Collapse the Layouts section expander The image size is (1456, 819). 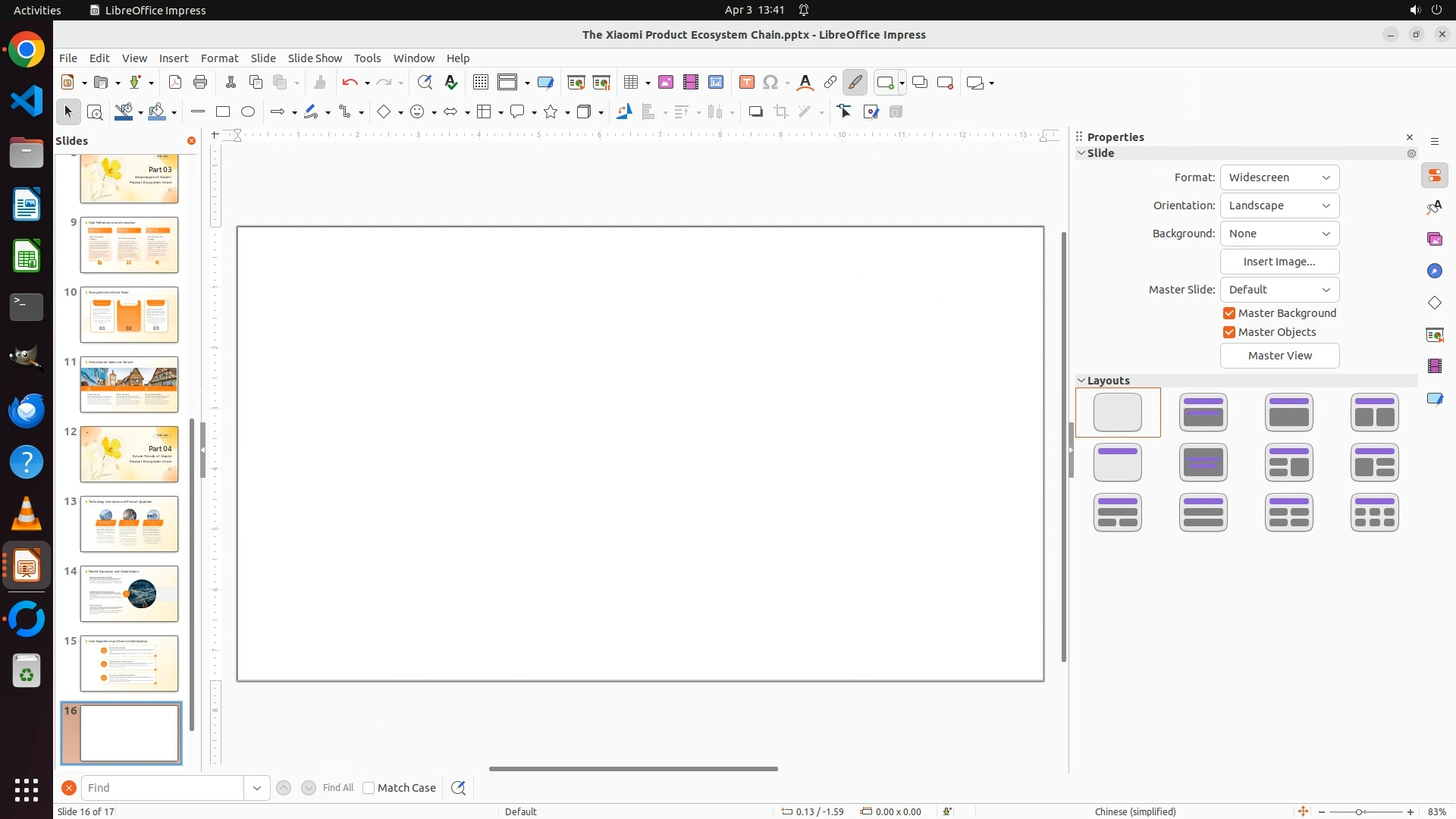click(x=1081, y=381)
